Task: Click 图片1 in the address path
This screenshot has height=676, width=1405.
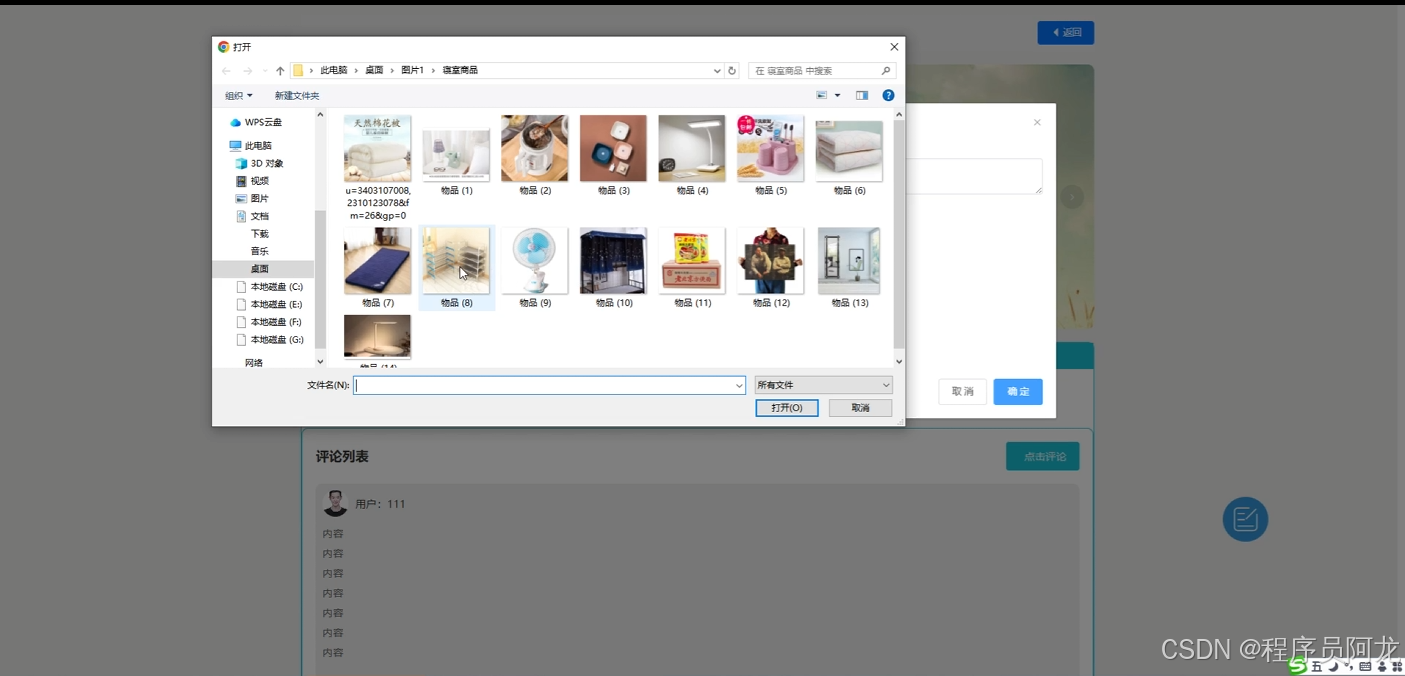Action: click(x=413, y=71)
